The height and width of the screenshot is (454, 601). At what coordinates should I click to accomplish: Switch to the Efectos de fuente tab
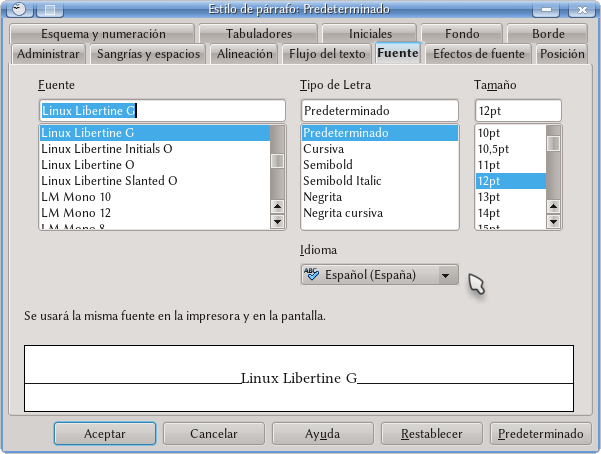pyautogui.click(x=477, y=54)
